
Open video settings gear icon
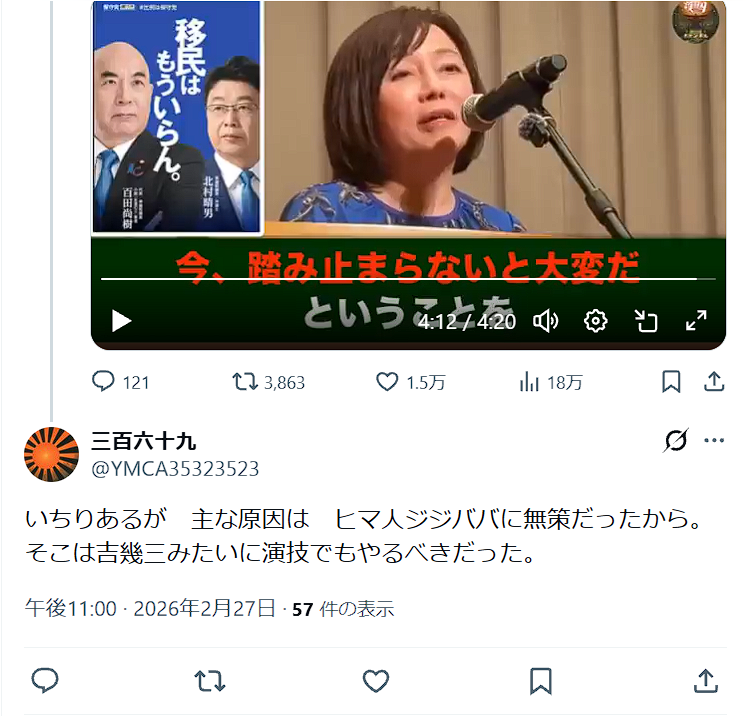click(595, 321)
